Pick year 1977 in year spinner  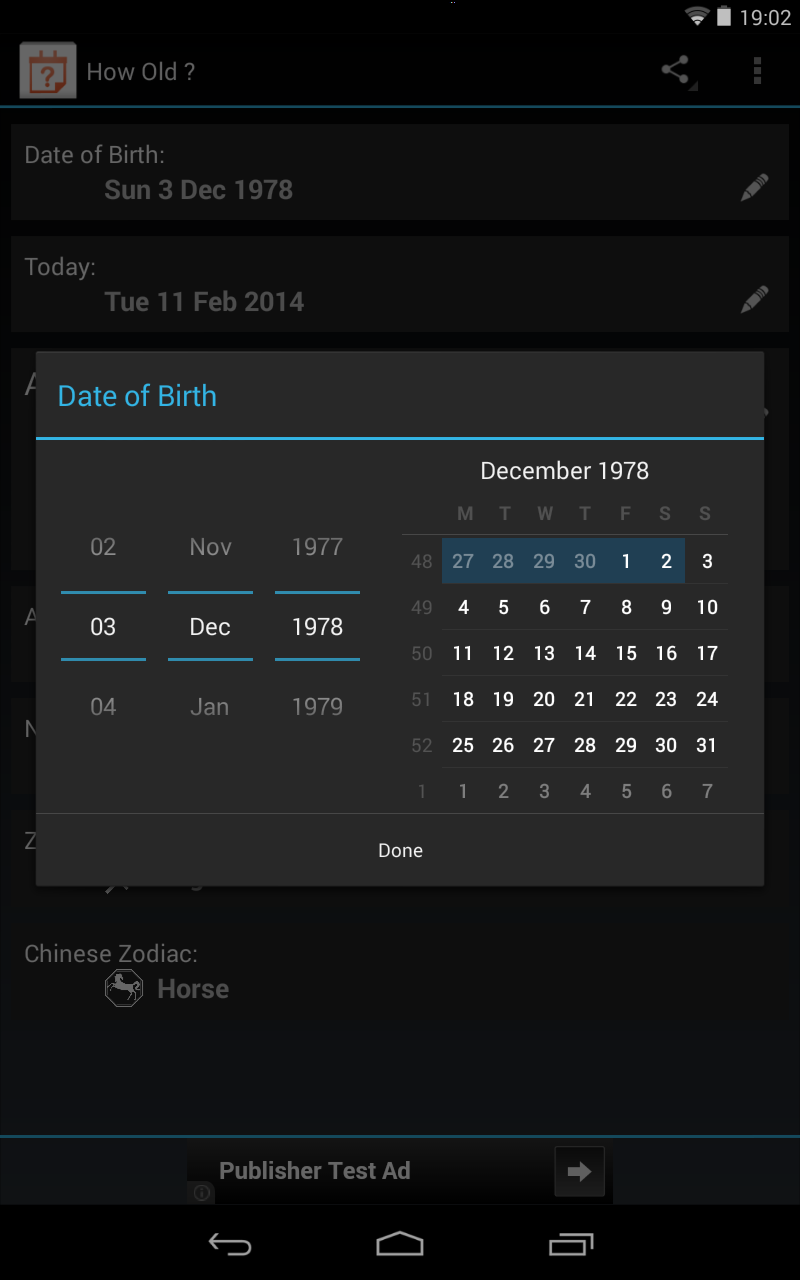point(317,547)
